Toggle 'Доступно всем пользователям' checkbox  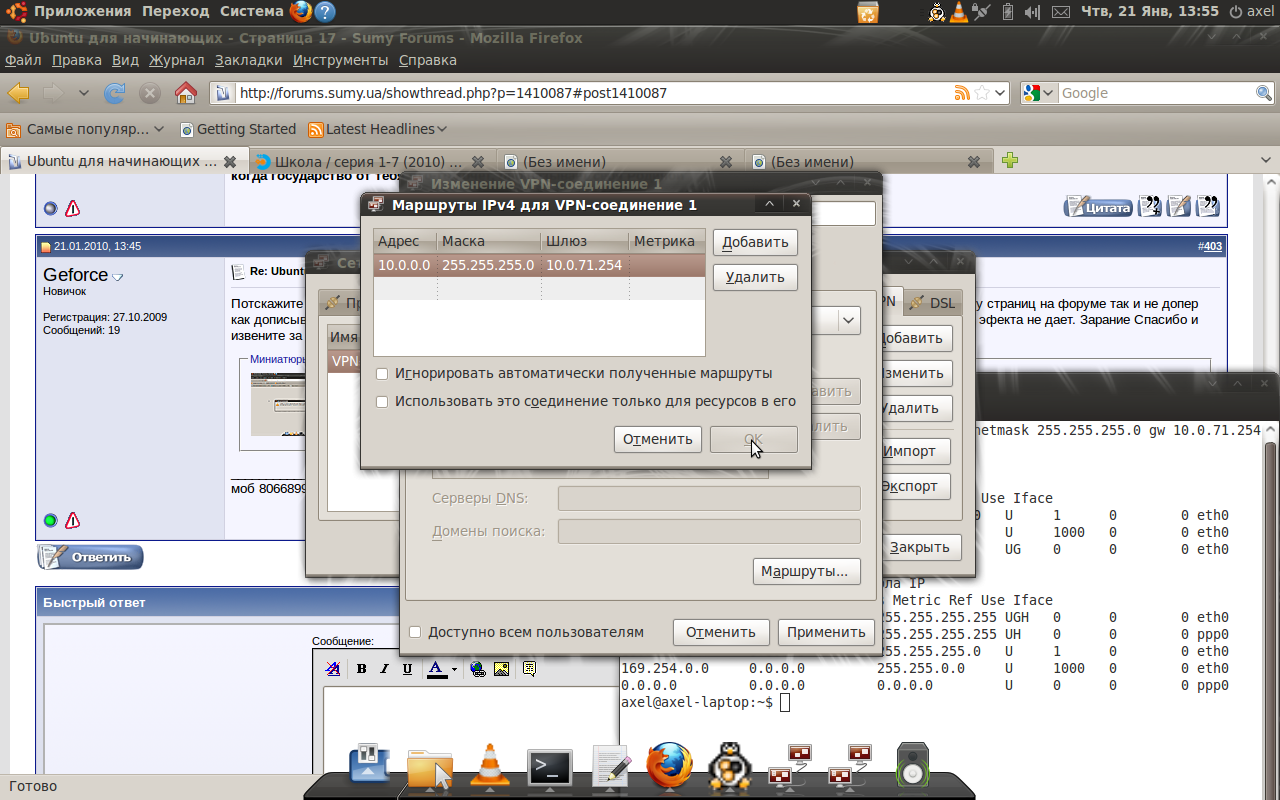(415, 632)
